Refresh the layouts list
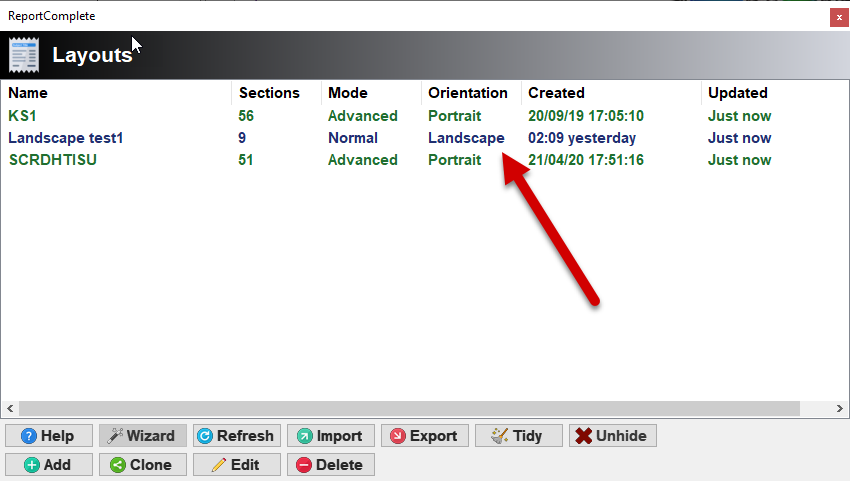The height and width of the screenshot is (481, 850). 237,435
